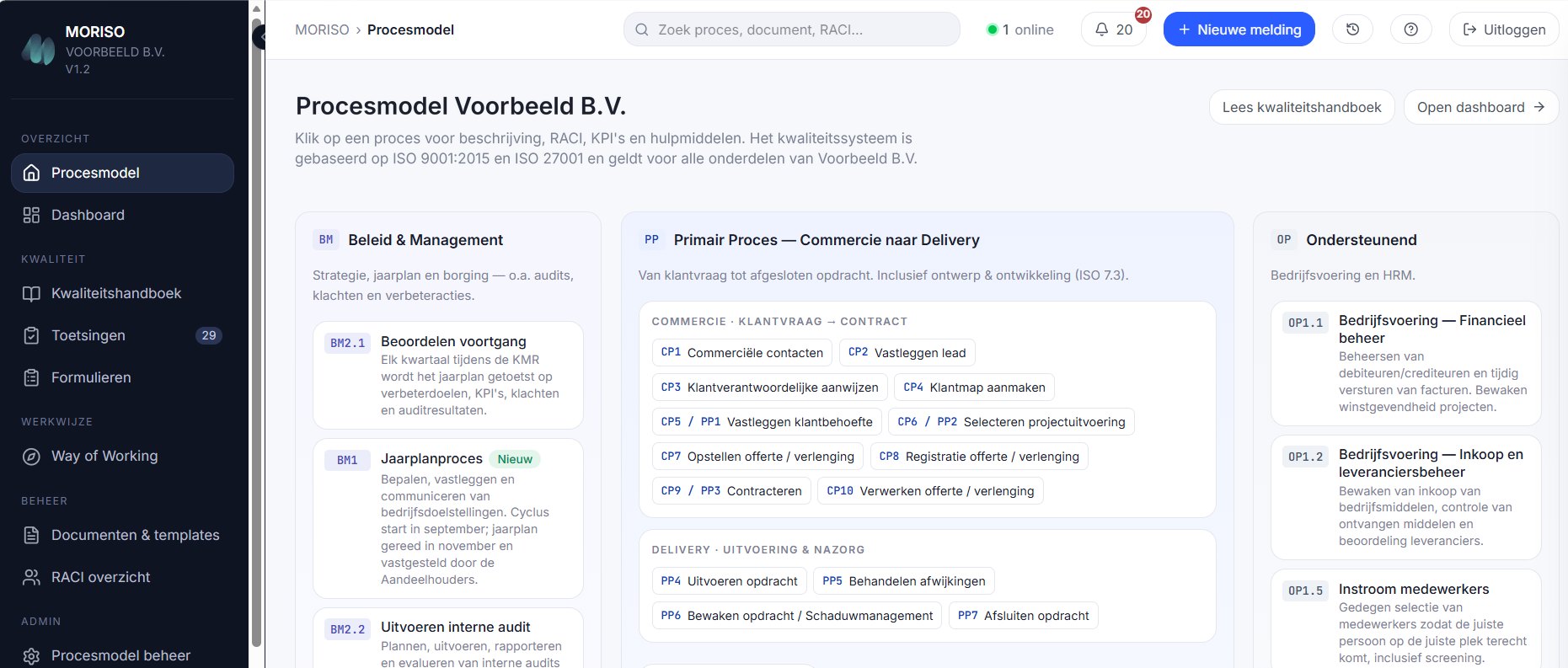Click the plus icon on Nieuwe melding

[1184, 29]
